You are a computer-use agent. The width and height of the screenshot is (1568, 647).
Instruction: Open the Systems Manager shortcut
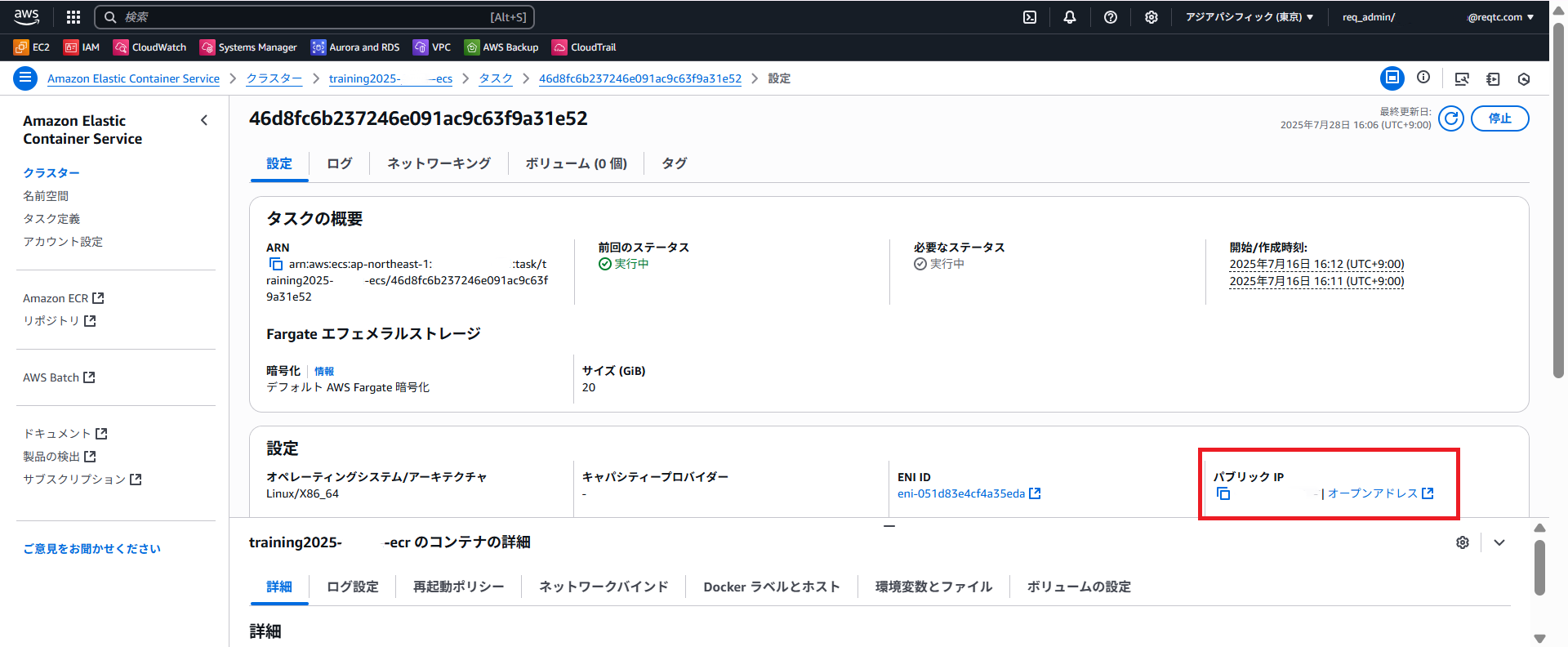(249, 47)
